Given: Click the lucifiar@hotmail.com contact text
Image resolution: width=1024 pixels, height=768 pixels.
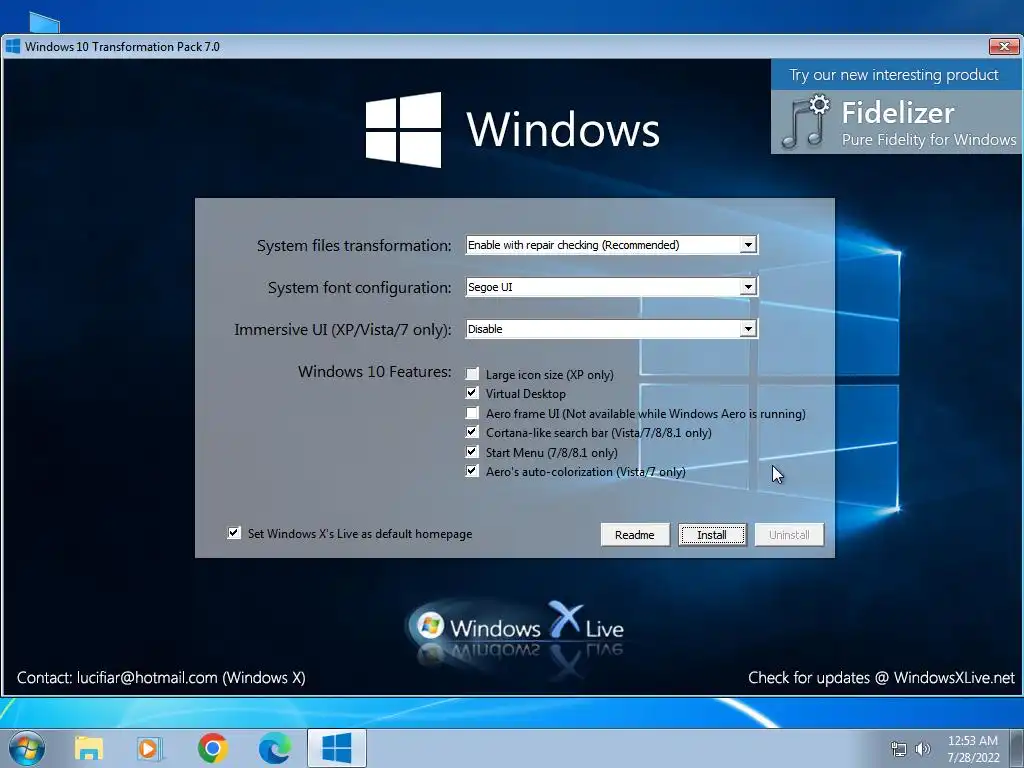Looking at the screenshot, I should (147, 678).
